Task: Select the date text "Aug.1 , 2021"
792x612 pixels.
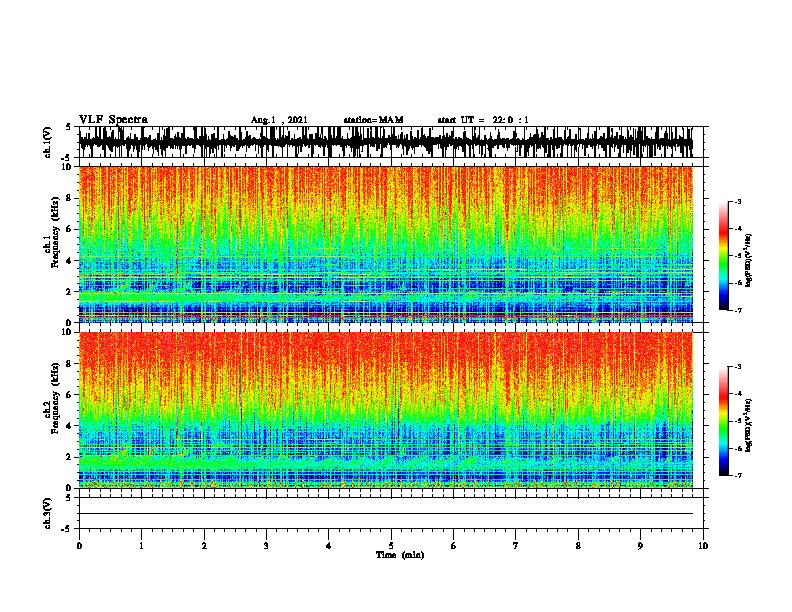Action: click(279, 120)
